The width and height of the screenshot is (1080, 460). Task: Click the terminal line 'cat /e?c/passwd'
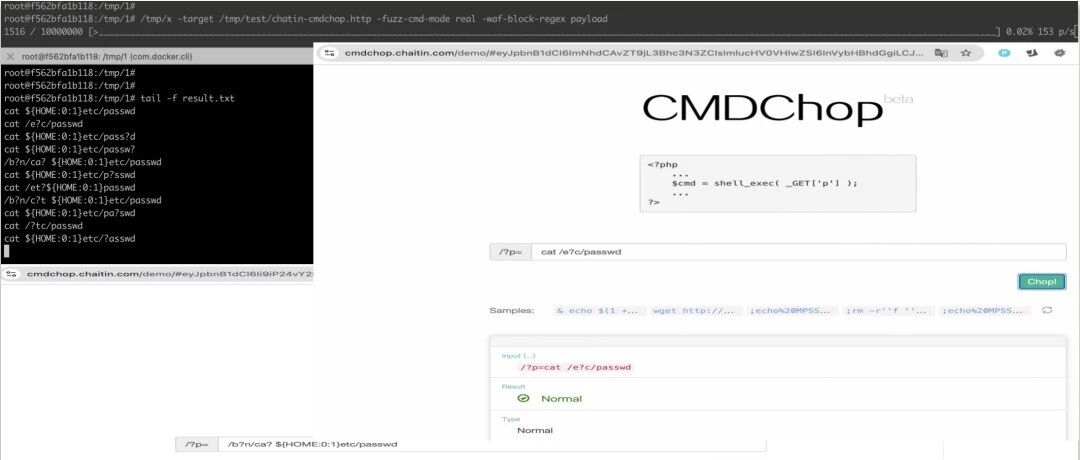click(x=43, y=124)
